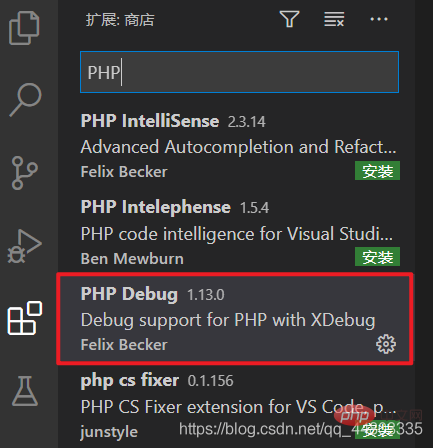Open the Search view in activity bar
433x448 pixels.
pyautogui.click(x=25, y=100)
